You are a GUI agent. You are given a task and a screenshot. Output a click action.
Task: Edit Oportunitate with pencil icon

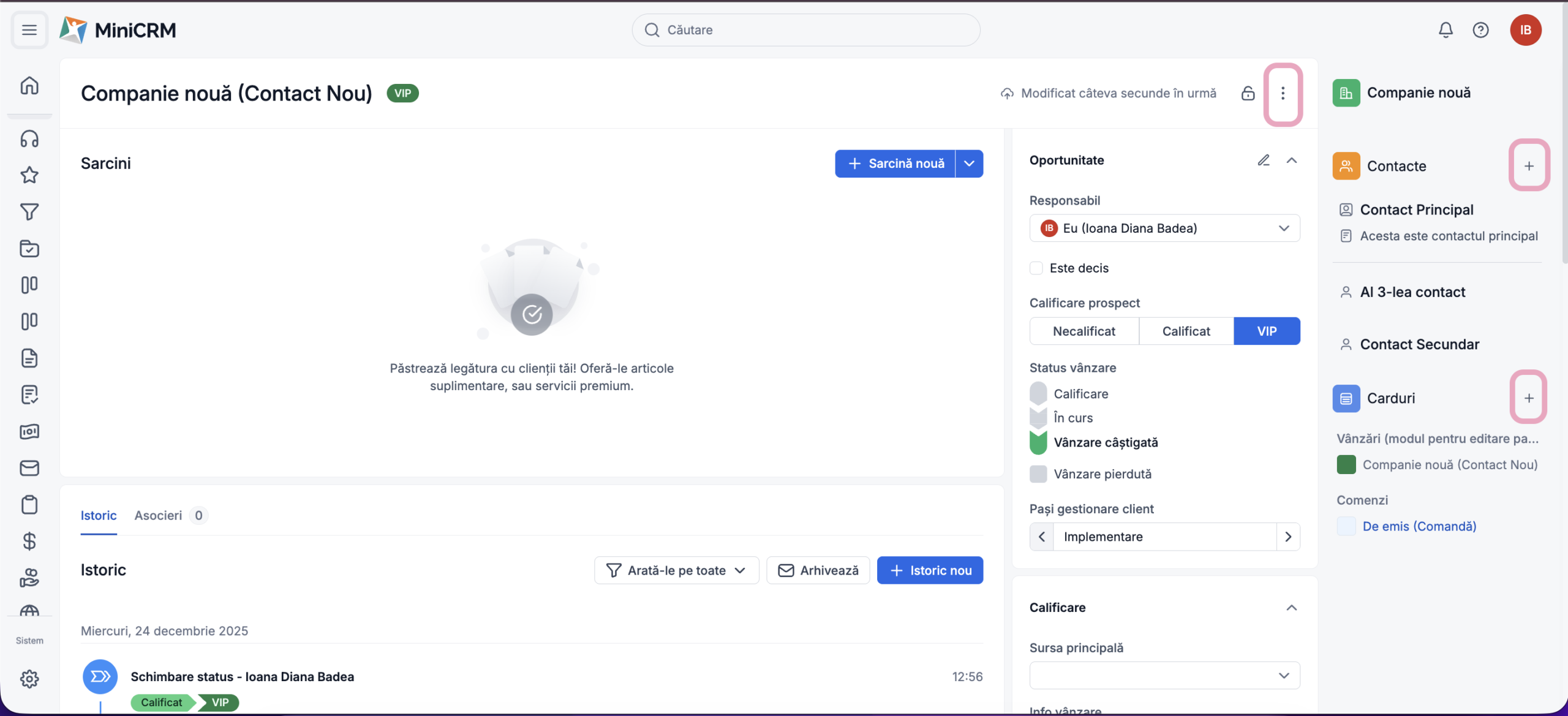point(1264,160)
